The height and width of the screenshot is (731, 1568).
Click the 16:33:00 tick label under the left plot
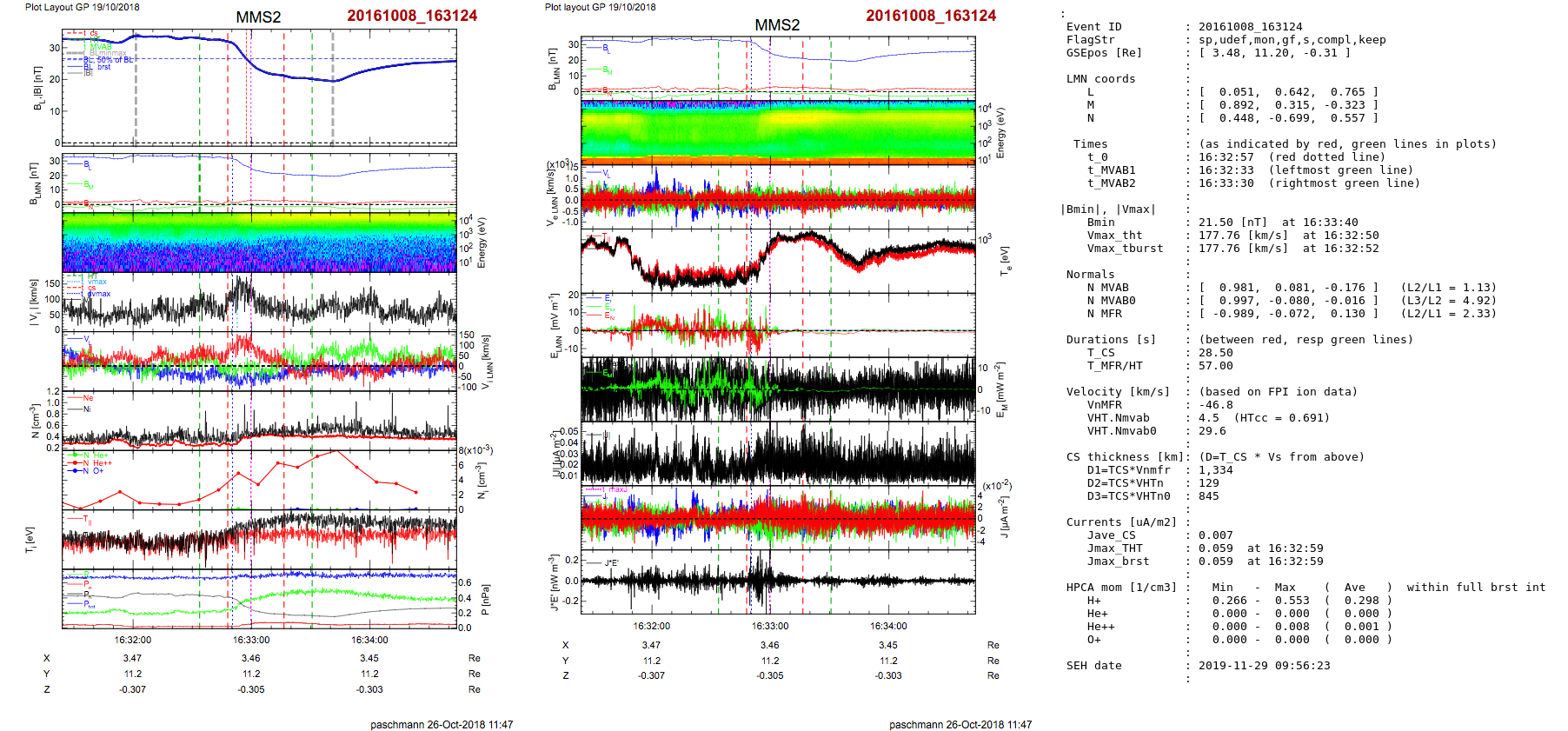coord(251,640)
